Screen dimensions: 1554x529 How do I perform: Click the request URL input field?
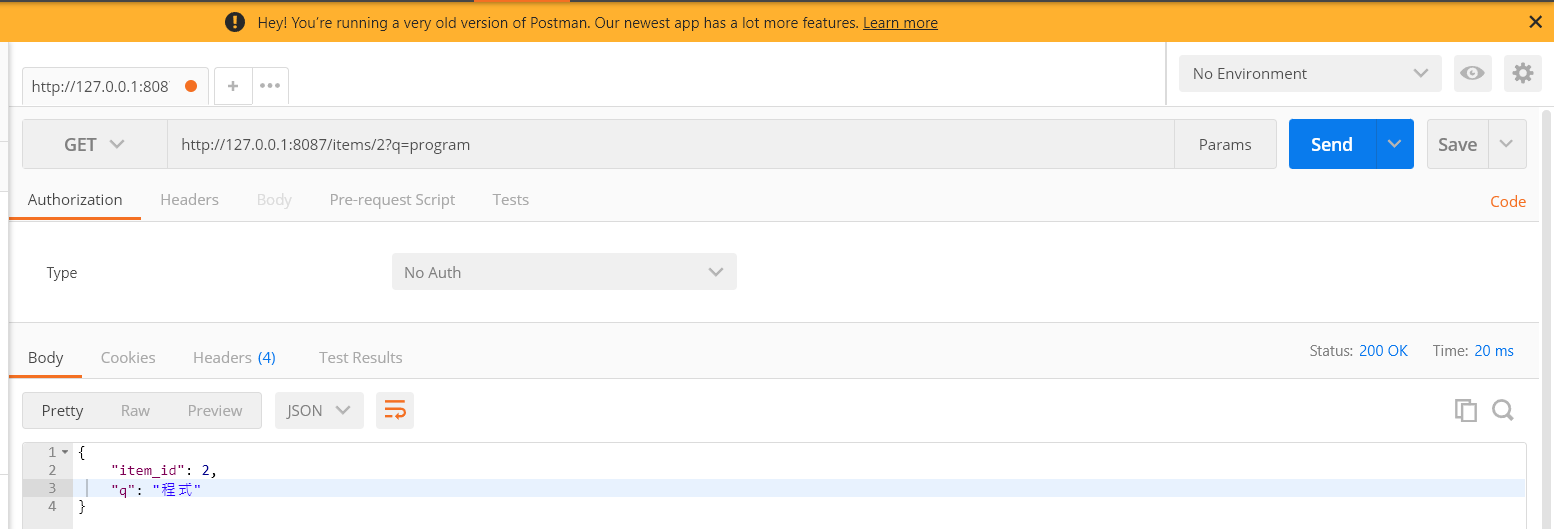[670, 144]
